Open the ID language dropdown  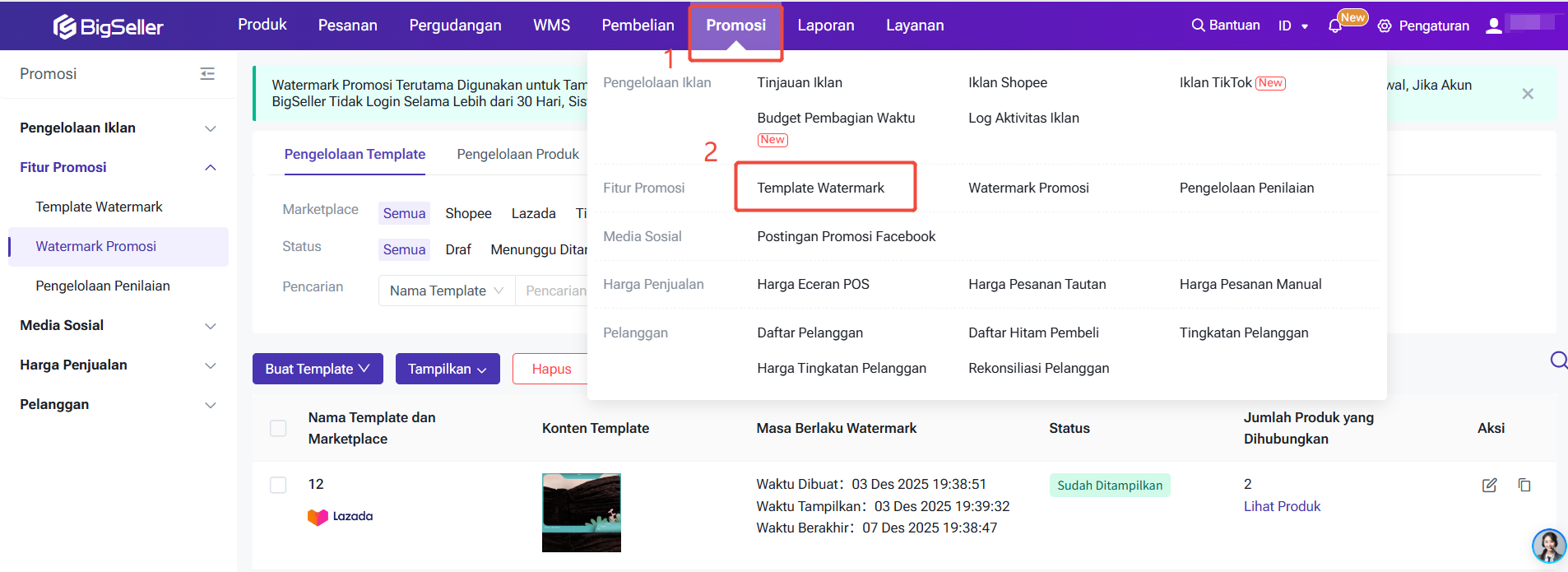pyautogui.click(x=1292, y=26)
